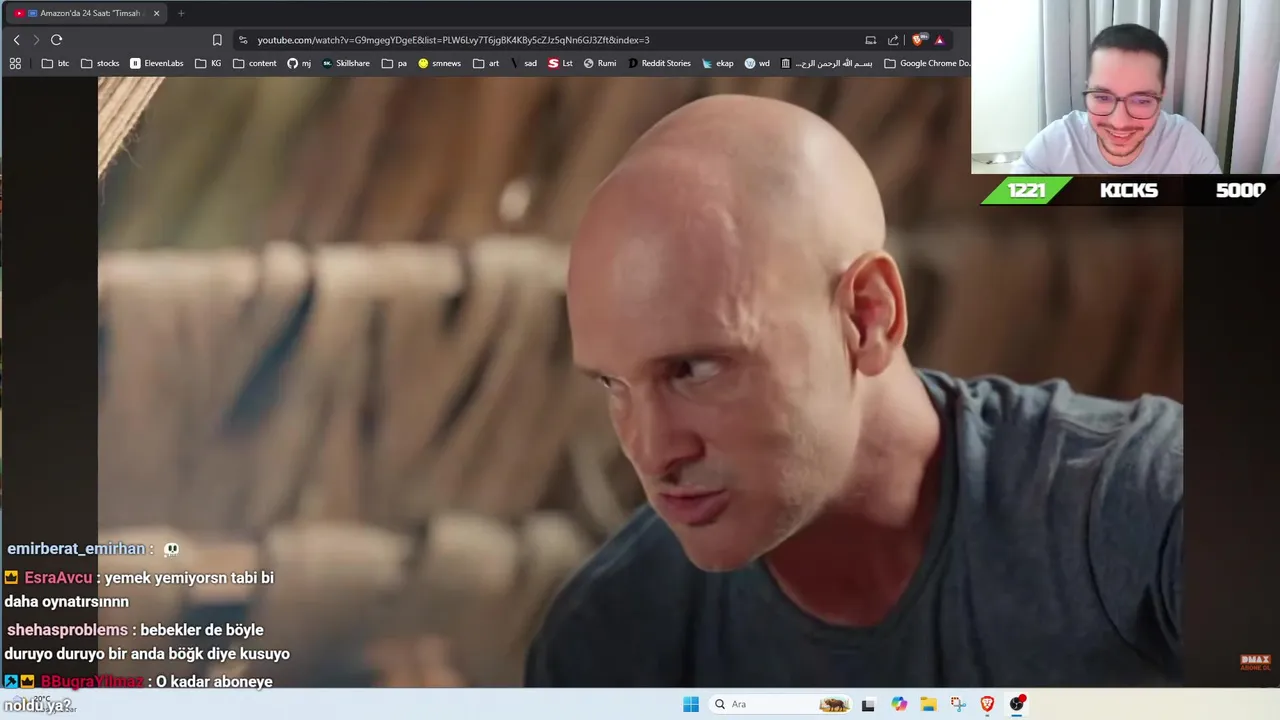Go back with the browser back arrow
The image size is (1280, 720).
pos(16,40)
